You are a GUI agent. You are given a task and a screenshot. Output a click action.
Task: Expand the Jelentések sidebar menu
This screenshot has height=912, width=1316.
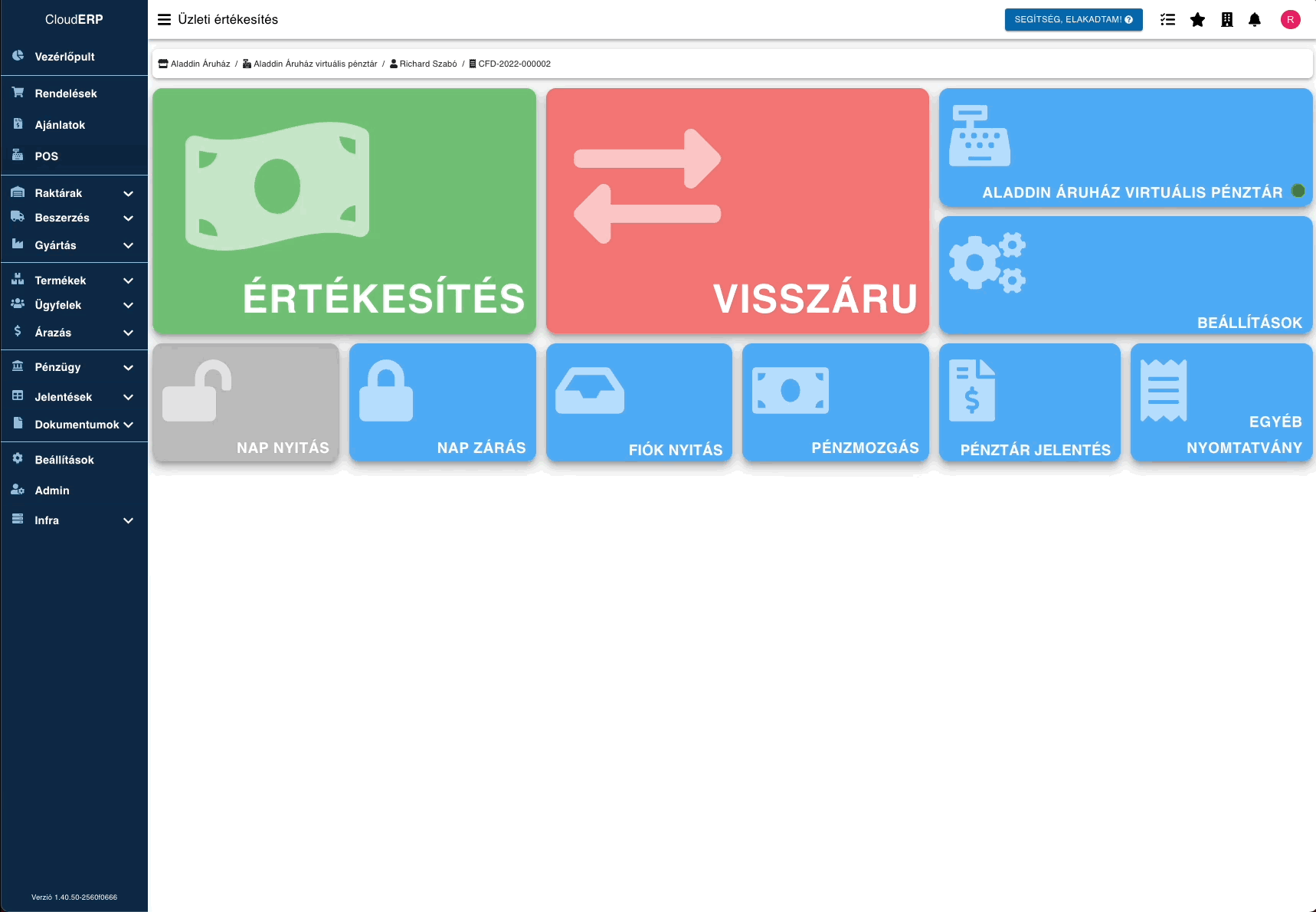pyautogui.click(x=74, y=397)
